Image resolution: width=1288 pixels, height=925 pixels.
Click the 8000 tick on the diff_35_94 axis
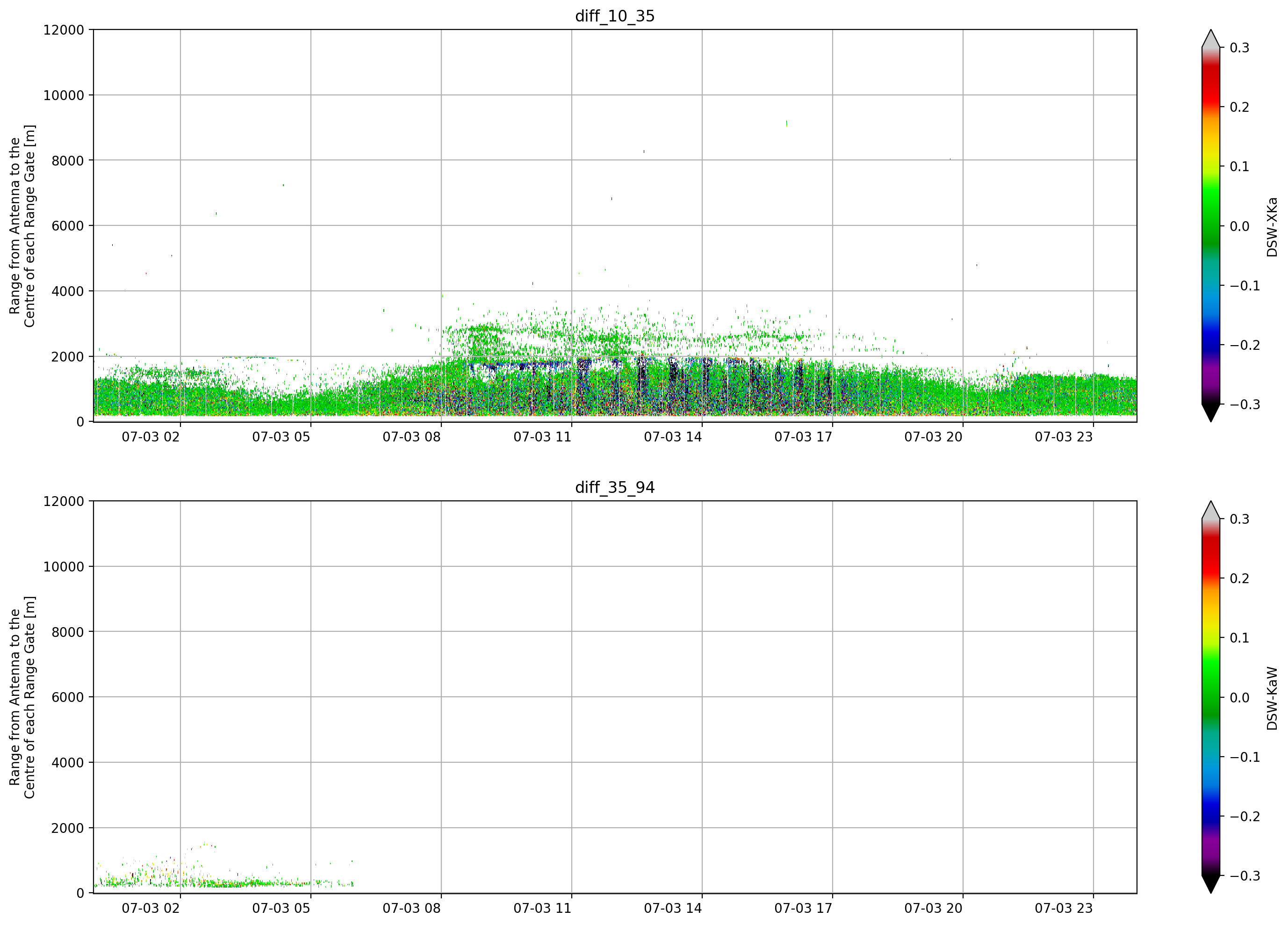(68, 632)
